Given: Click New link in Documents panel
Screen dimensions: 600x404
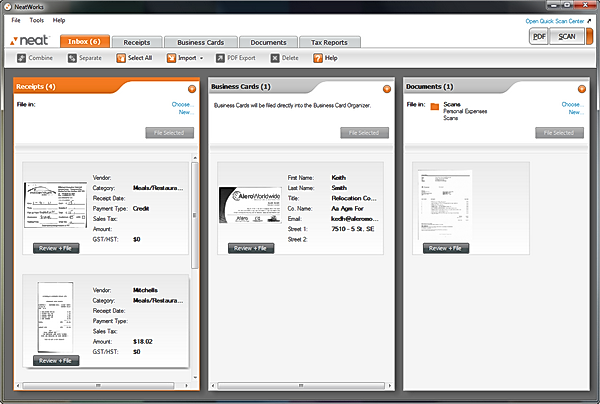Looking at the screenshot, I should click(x=576, y=112).
